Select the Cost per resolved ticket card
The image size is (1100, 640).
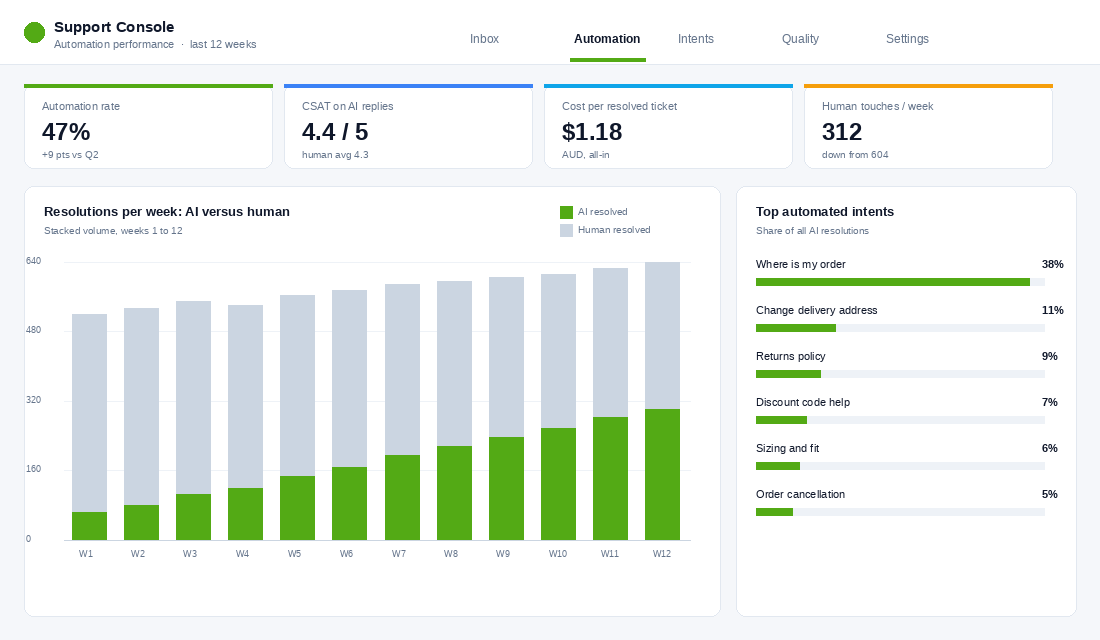click(669, 126)
